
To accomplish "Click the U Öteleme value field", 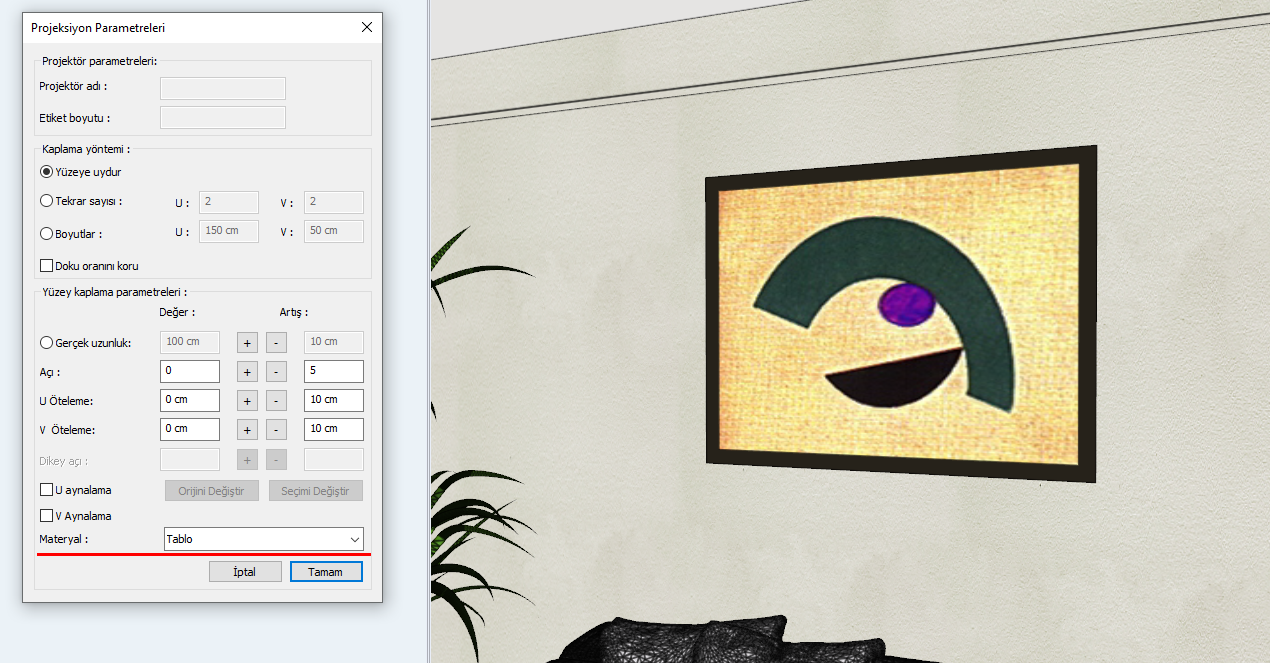I will pyautogui.click(x=190, y=400).
